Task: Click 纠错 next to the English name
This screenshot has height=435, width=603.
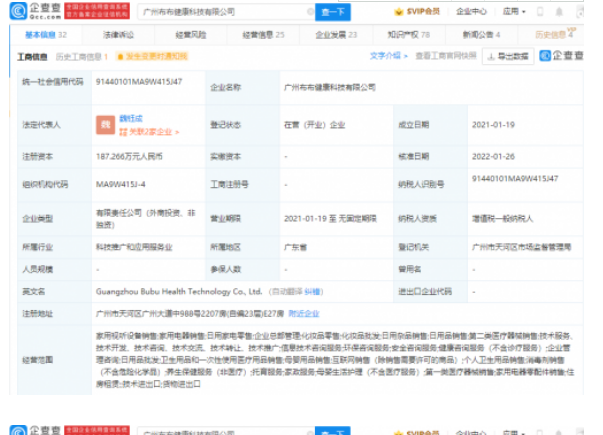Action: pos(312,292)
